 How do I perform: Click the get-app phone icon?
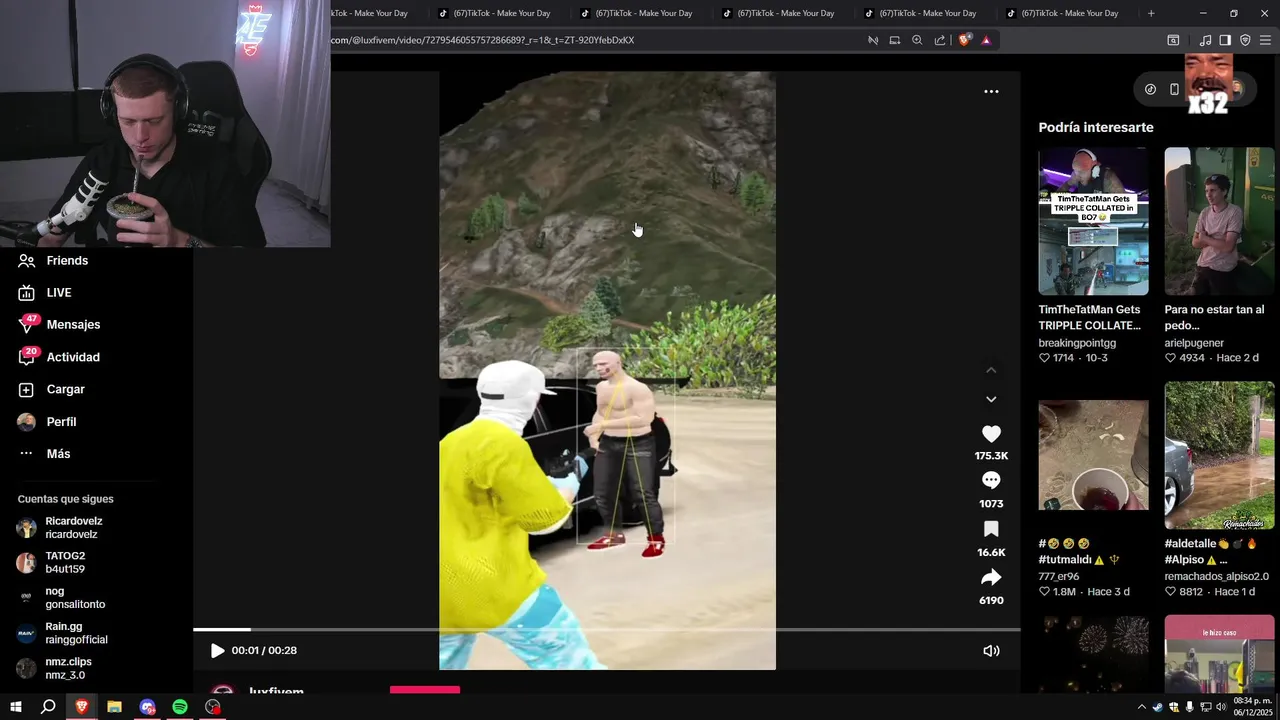(1174, 89)
